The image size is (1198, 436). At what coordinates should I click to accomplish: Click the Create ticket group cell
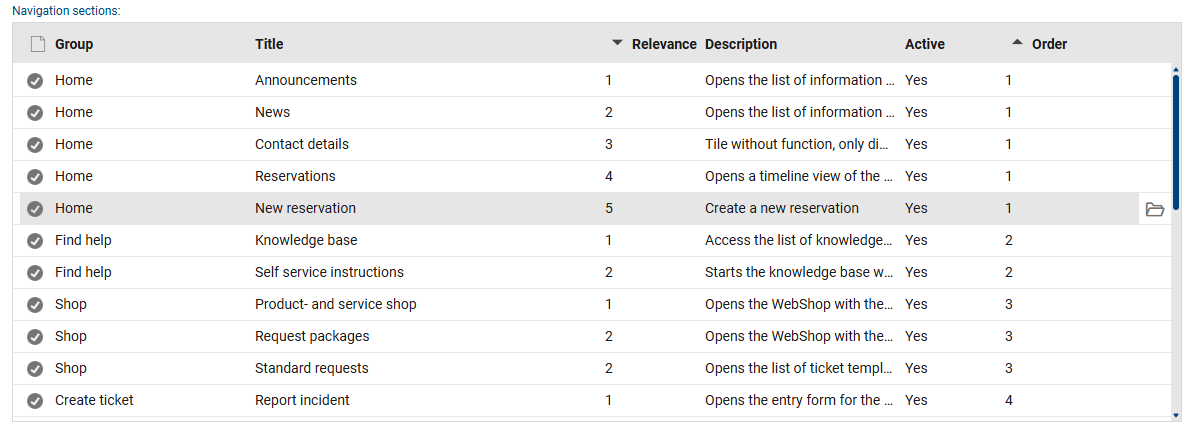[x=94, y=401]
